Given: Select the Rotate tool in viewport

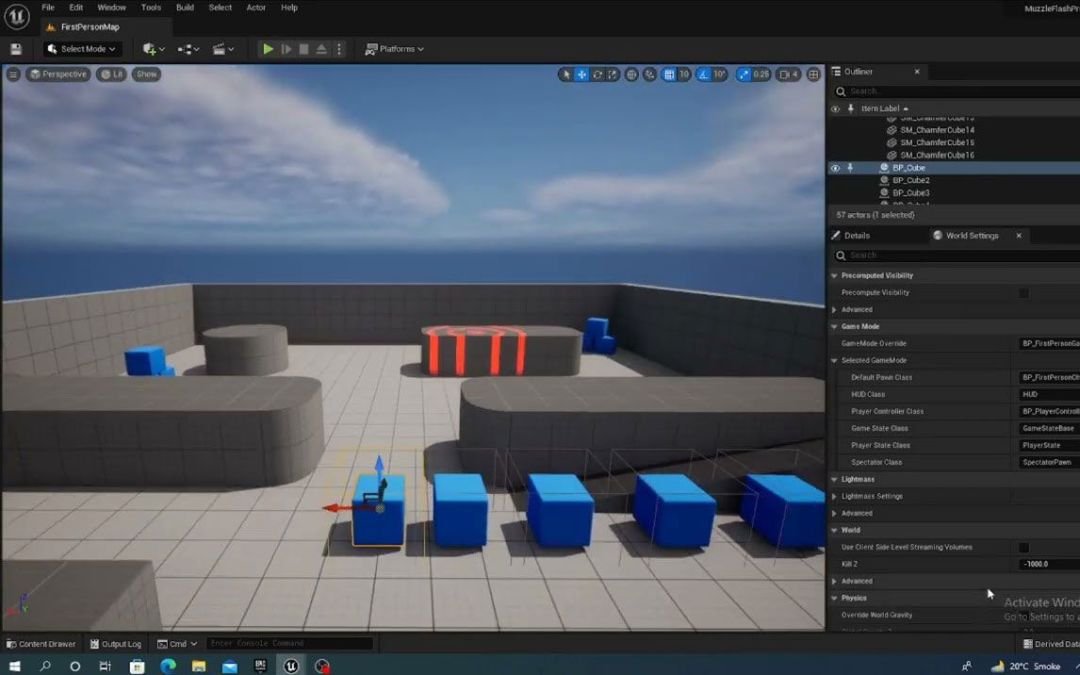Looking at the screenshot, I should [x=597, y=74].
